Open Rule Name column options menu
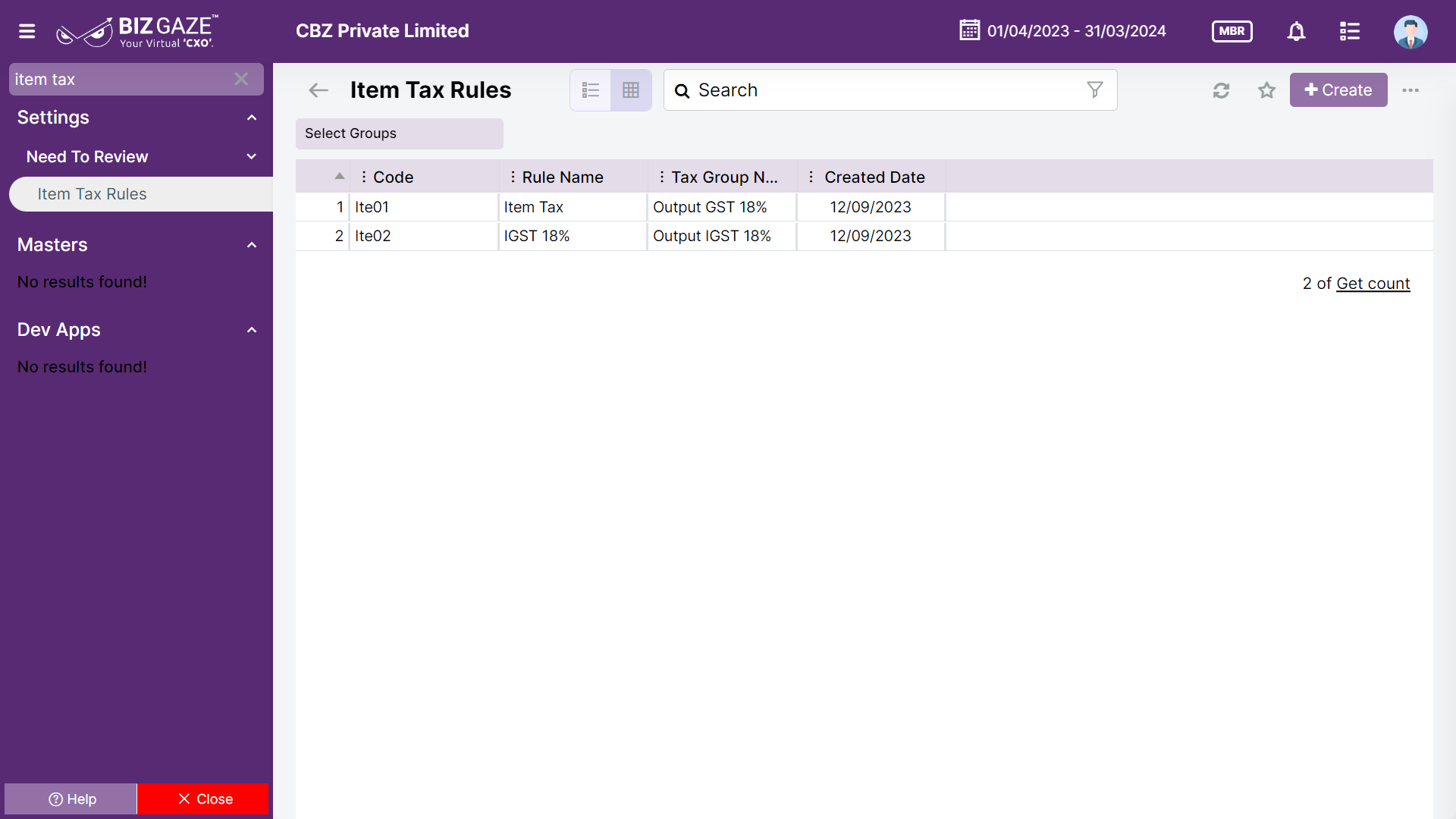The height and width of the screenshot is (819, 1456). click(513, 177)
